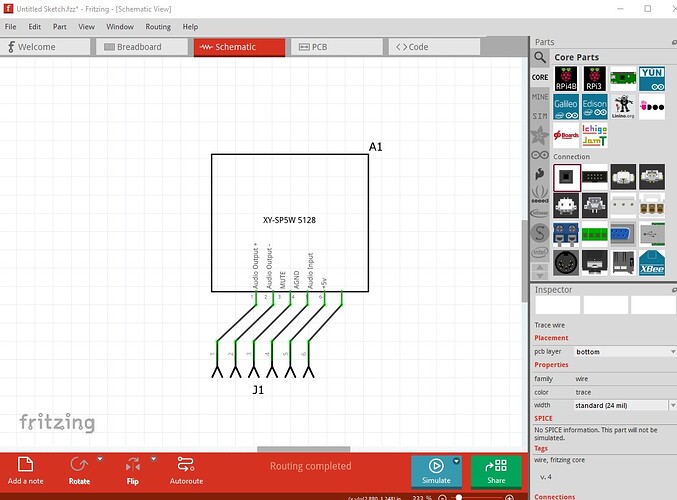Screen dimensions: 677x500
Task: Open Simulate options dropdown arrow
Action: point(456,461)
